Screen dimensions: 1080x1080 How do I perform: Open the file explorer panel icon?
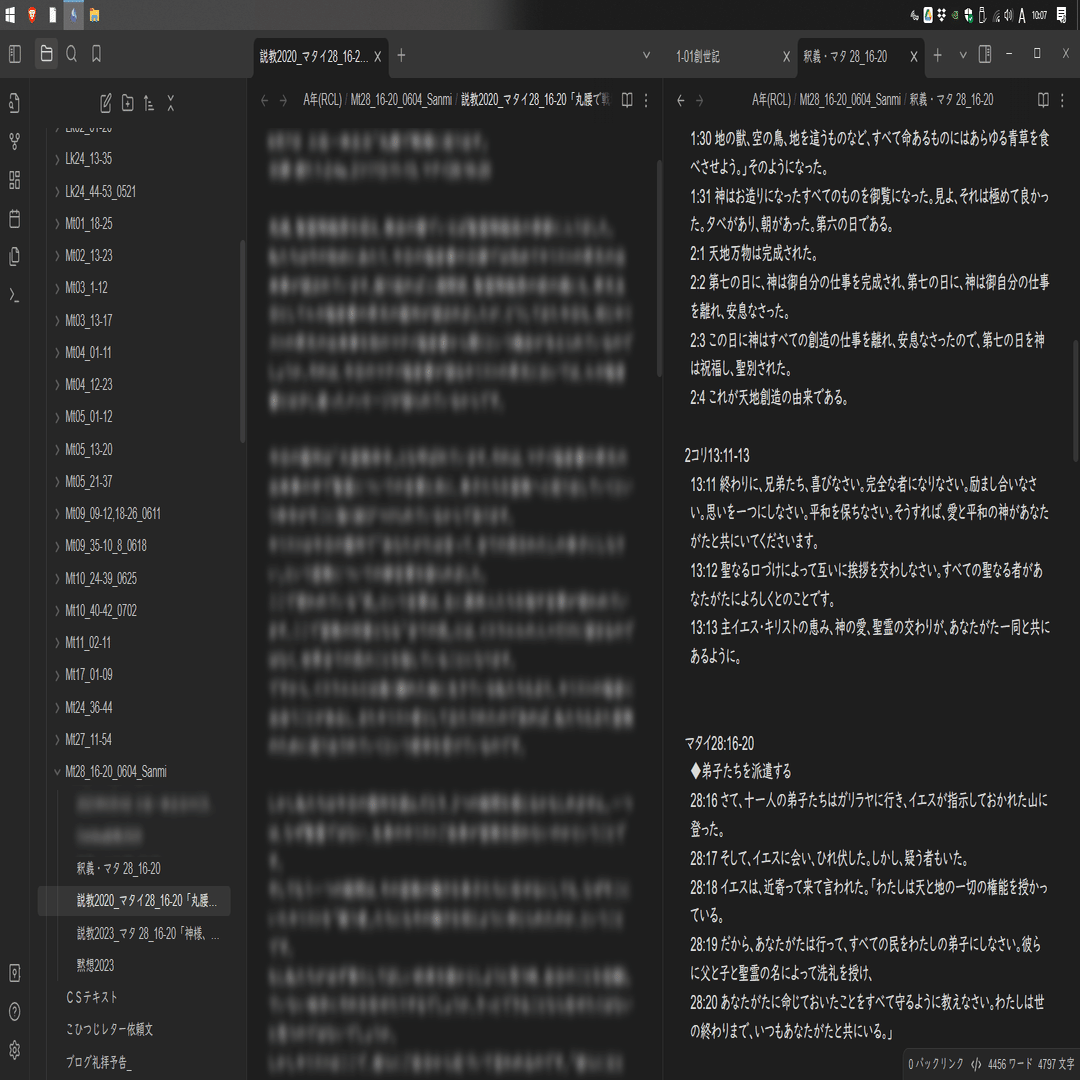46,54
